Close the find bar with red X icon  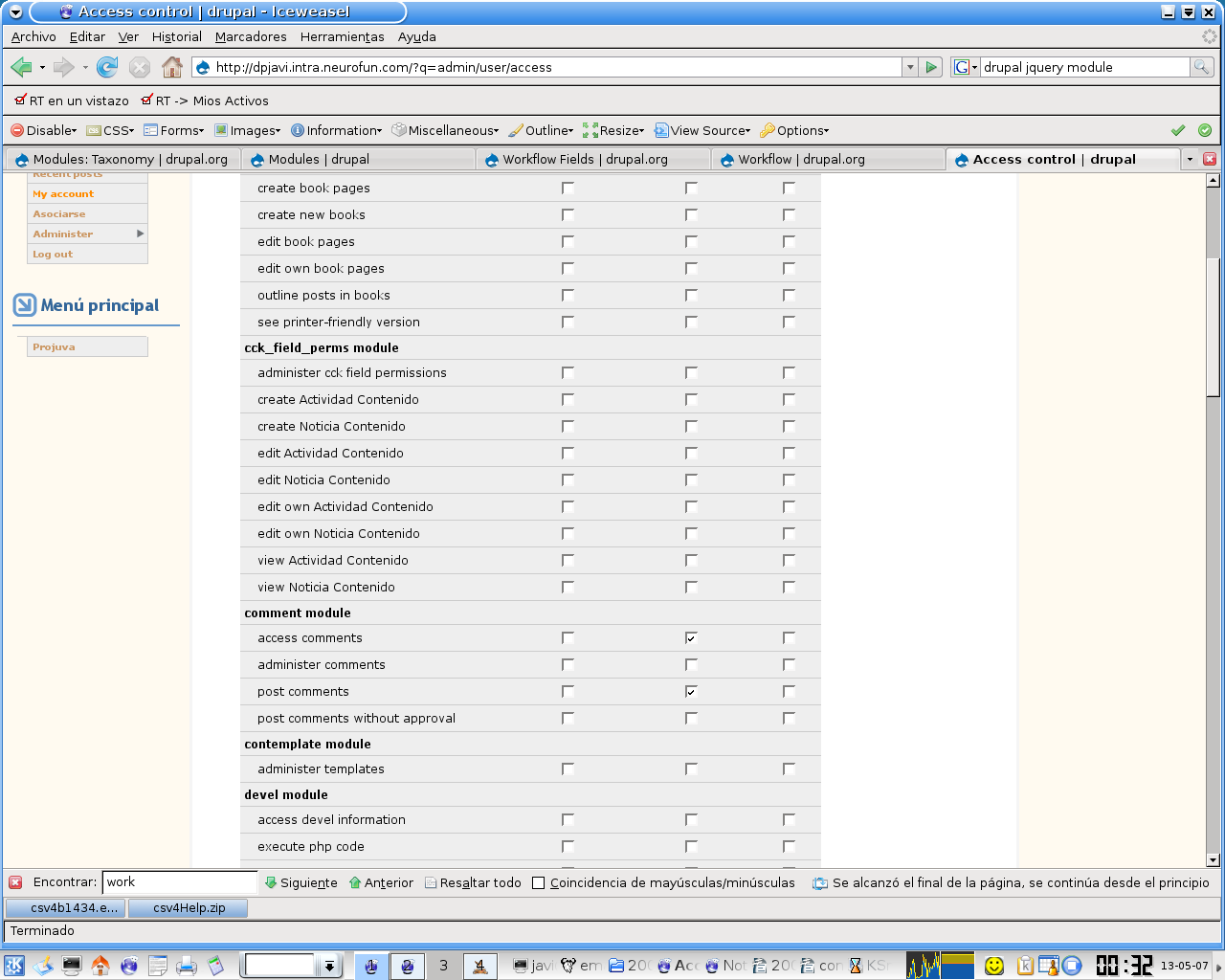(x=15, y=882)
